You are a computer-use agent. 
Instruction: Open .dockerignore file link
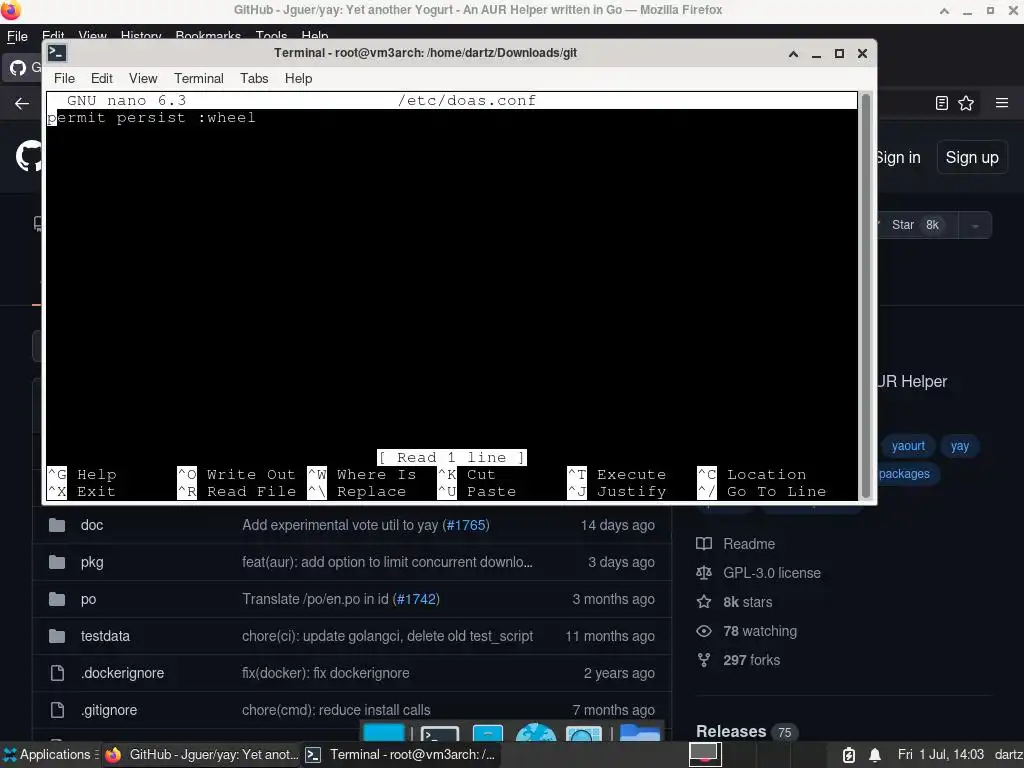coord(122,673)
